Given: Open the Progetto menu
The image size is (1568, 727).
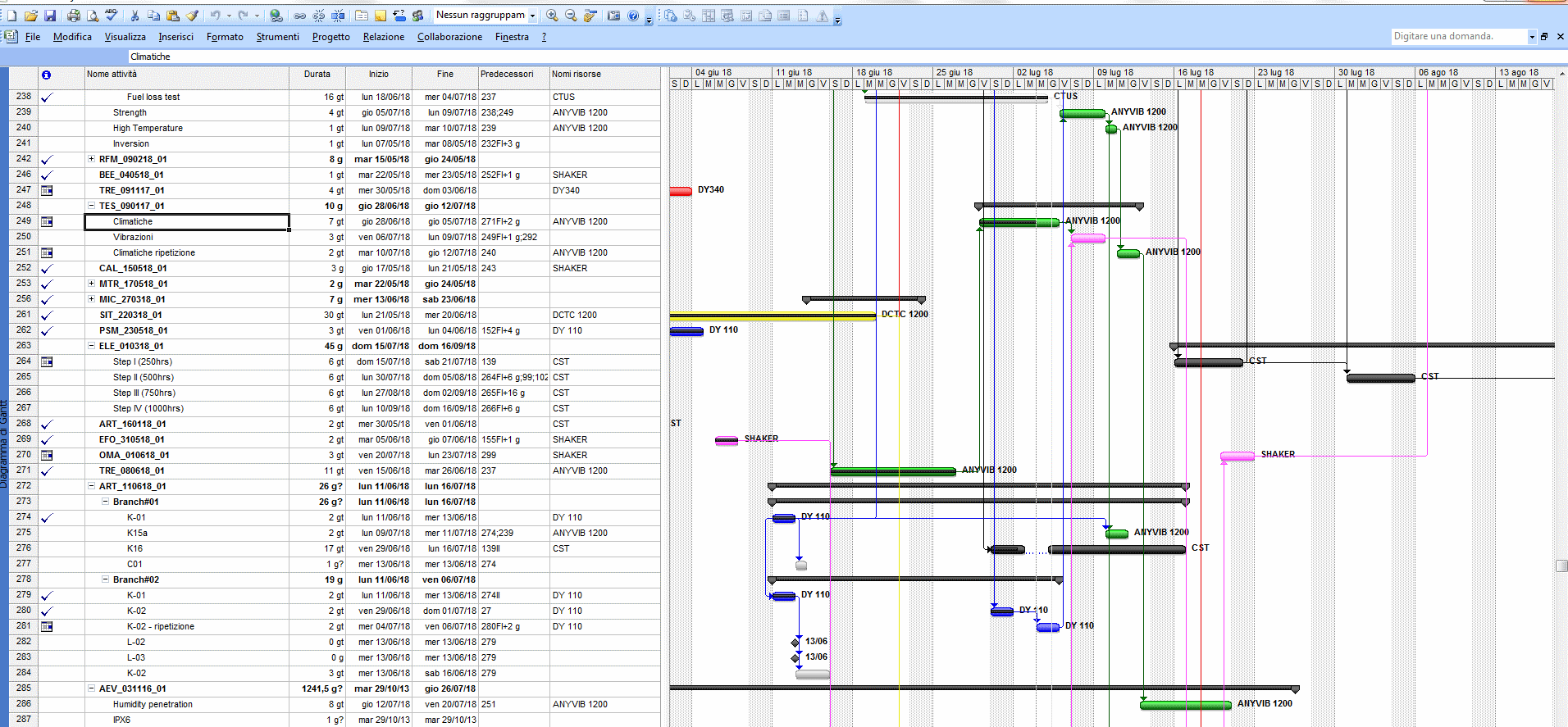Looking at the screenshot, I should pyautogui.click(x=330, y=37).
